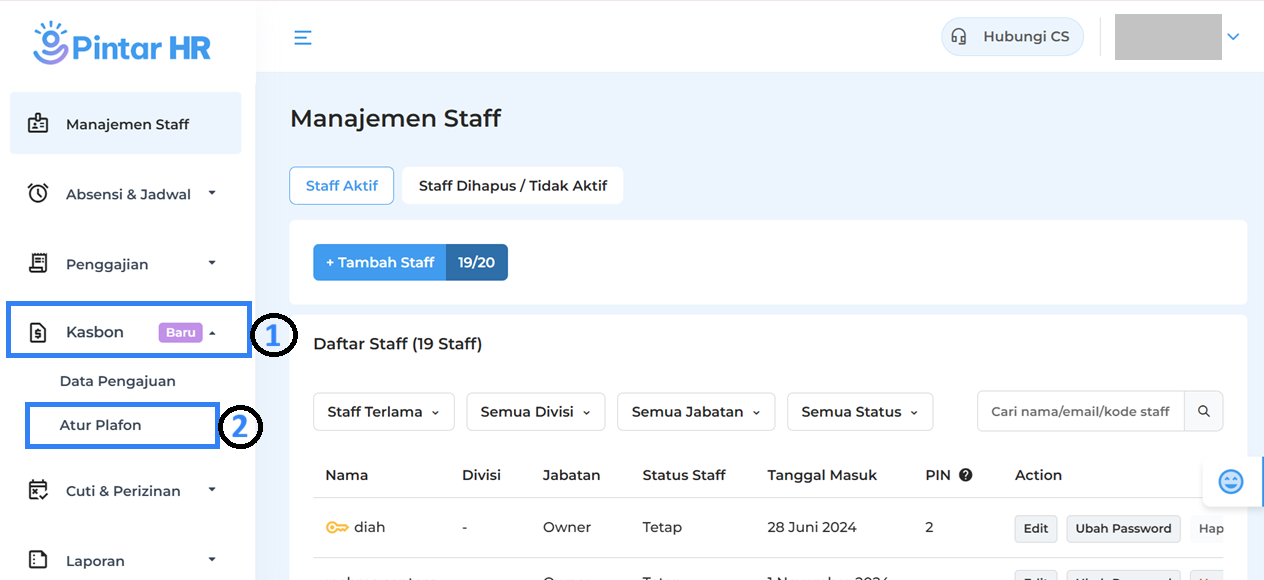
Task: Select Atur Plafon in sidebar
Action: (101, 425)
